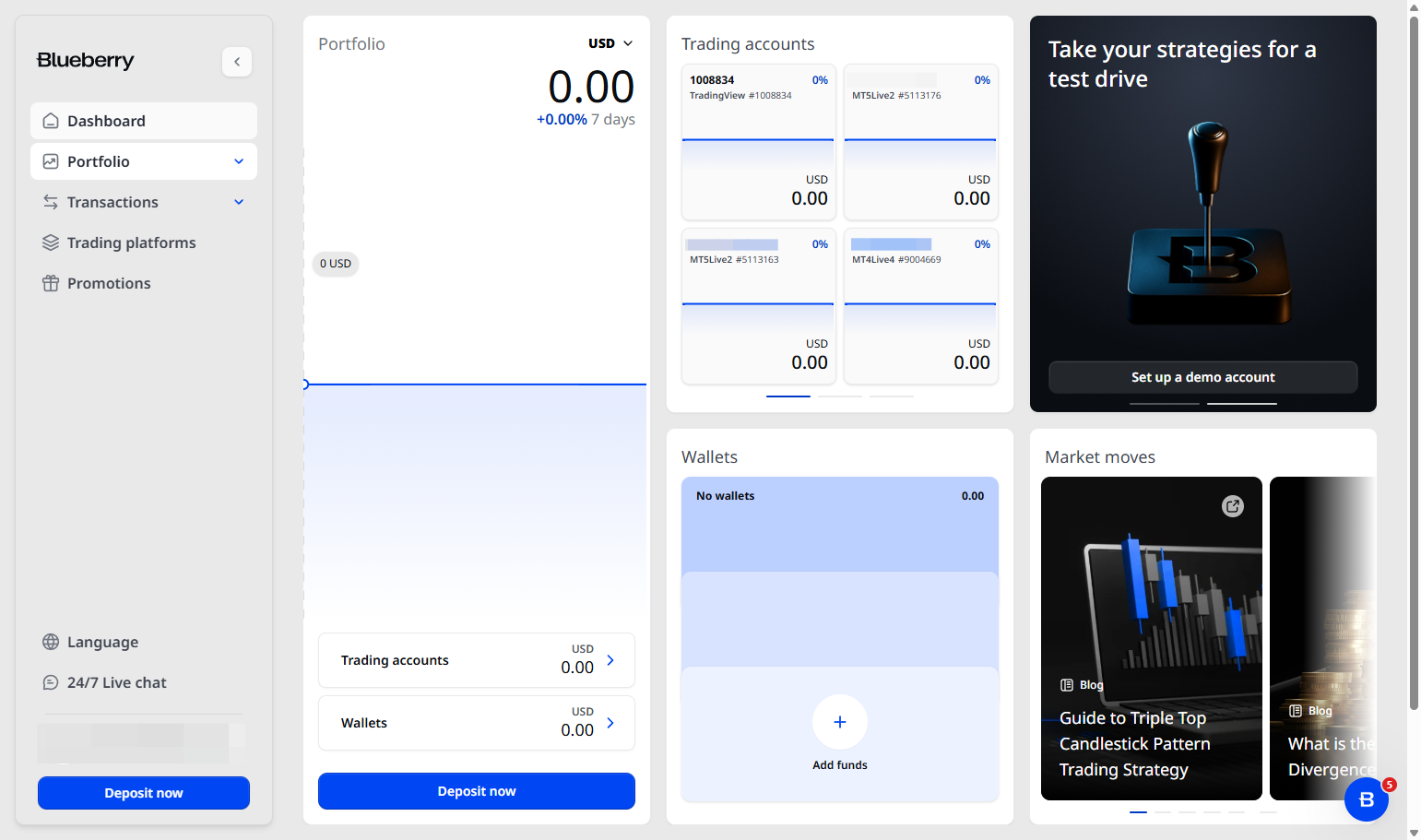Open Wallets summary row arrow
1421x840 pixels.
click(610, 723)
